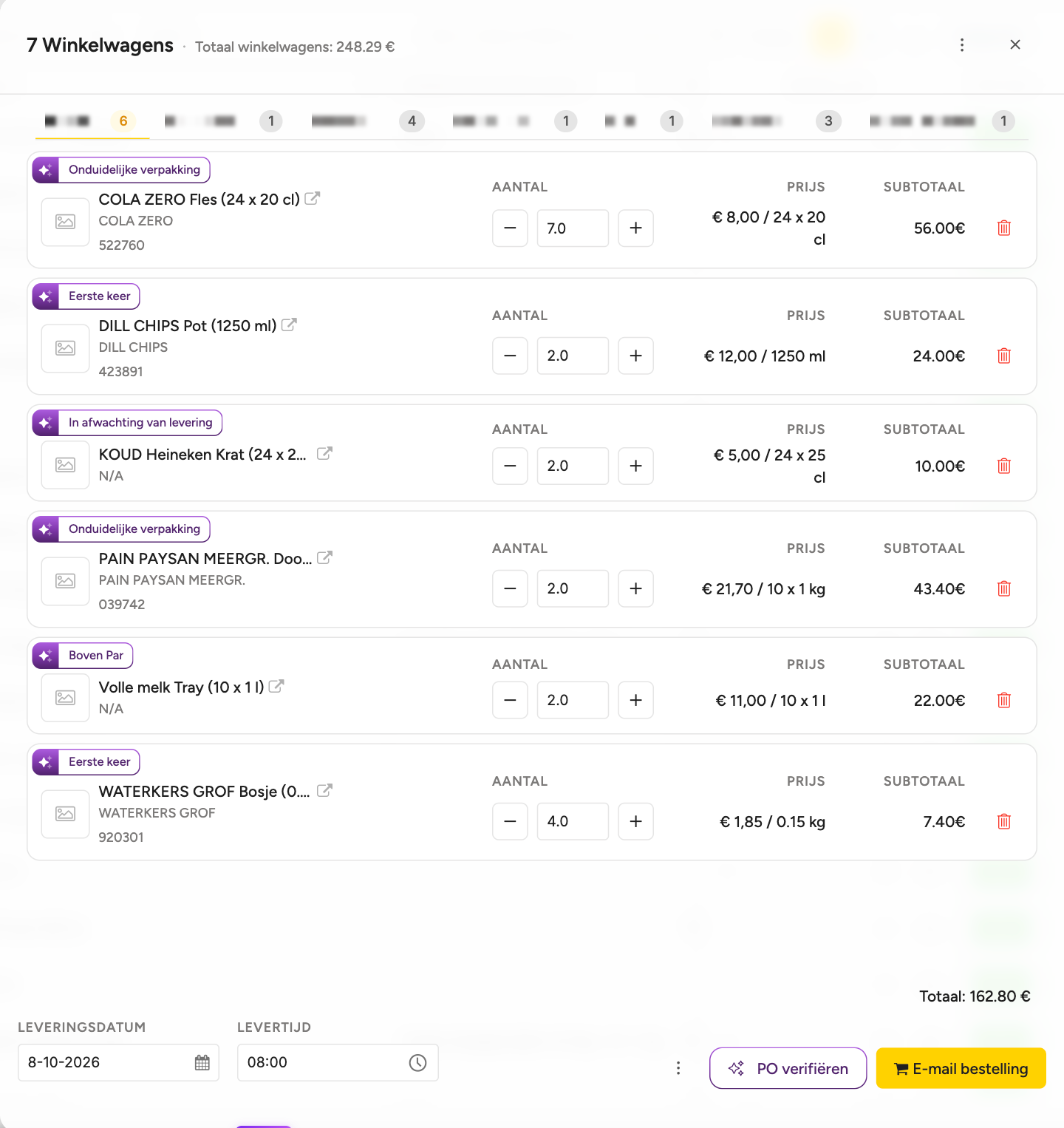Increase KOUD Heineken Krat quantity

[x=636, y=465]
